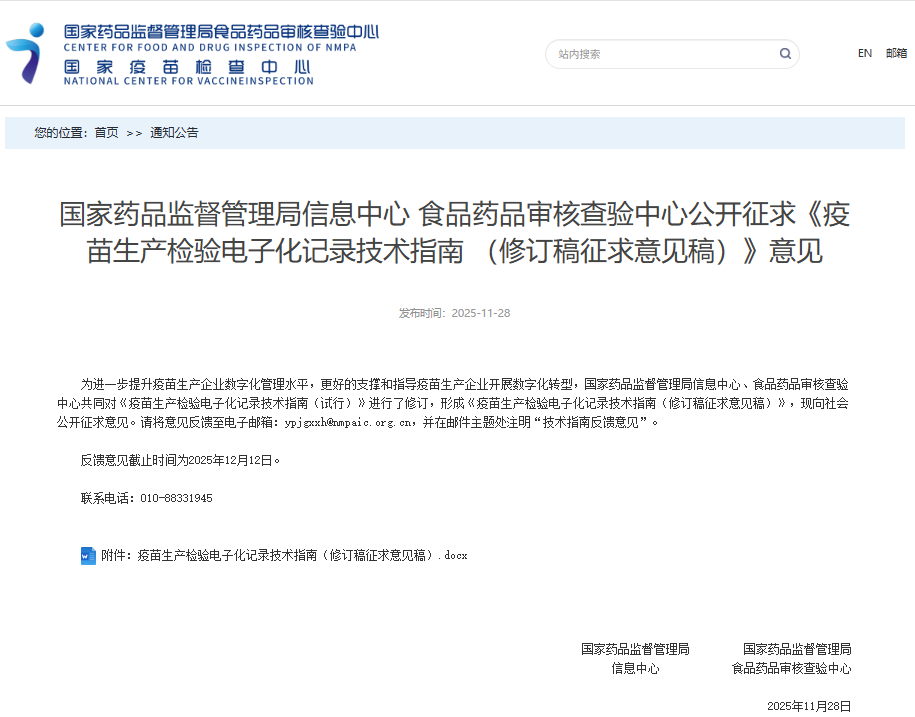
Task: Focus the 站内搜索 search field
Action: click(672, 54)
